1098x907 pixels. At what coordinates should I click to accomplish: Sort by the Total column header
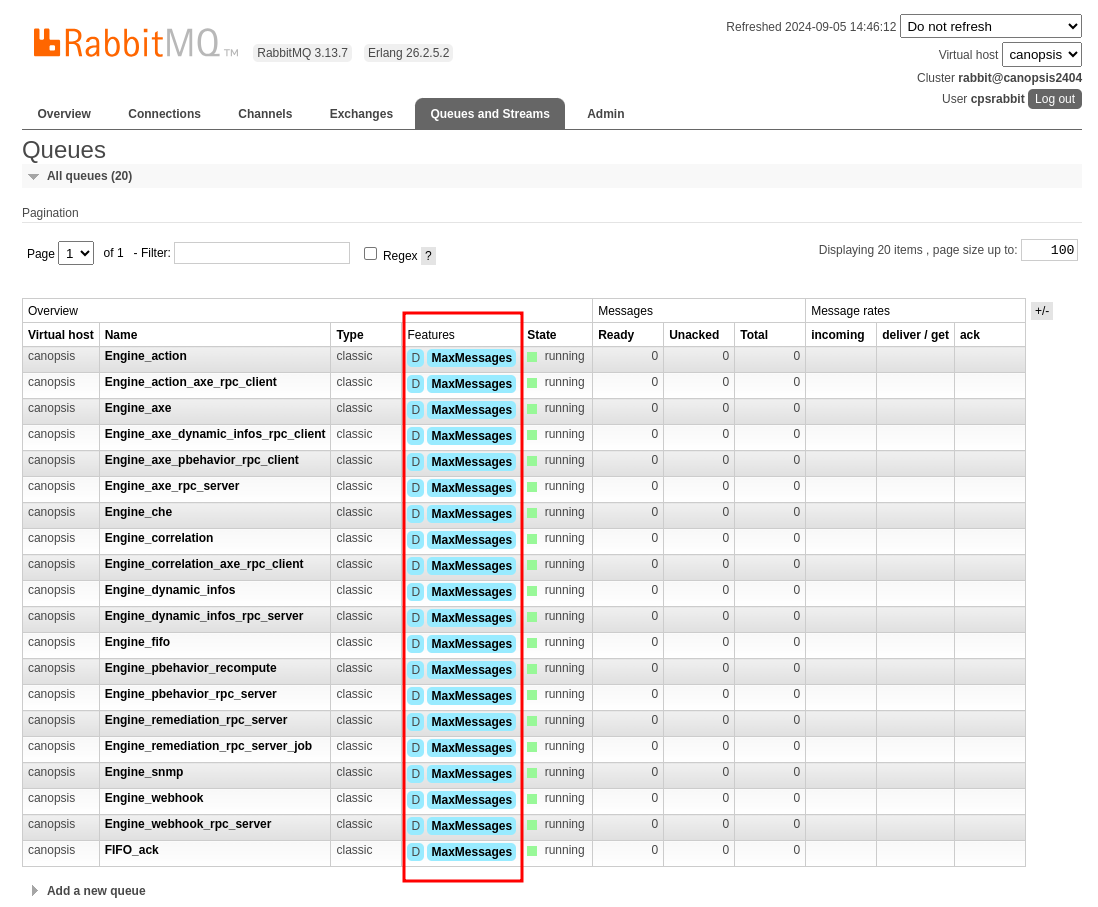(754, 335)
